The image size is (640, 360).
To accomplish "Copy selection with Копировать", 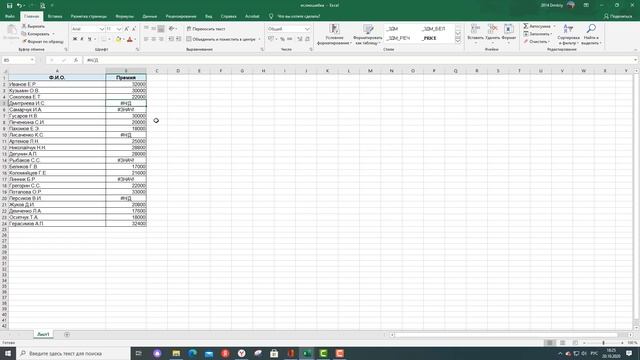I will (x=36, y=34).
